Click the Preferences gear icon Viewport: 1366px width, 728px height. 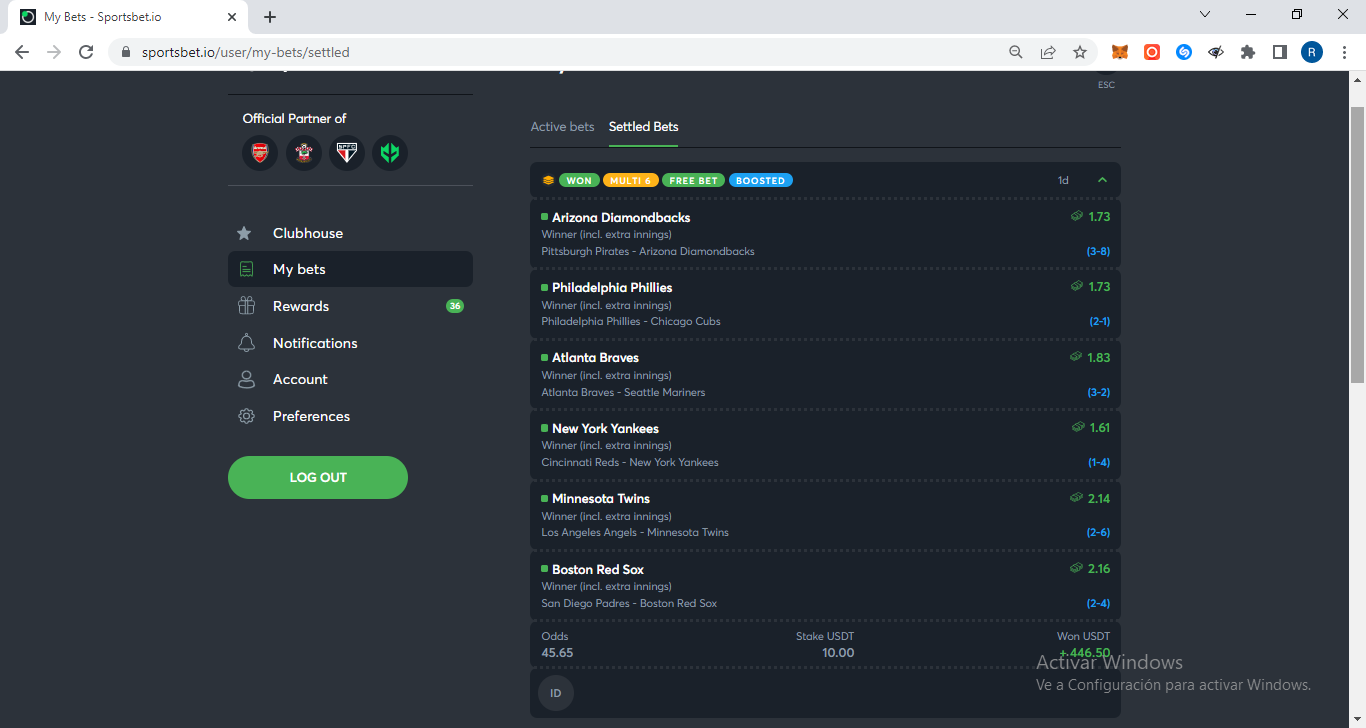246,416
